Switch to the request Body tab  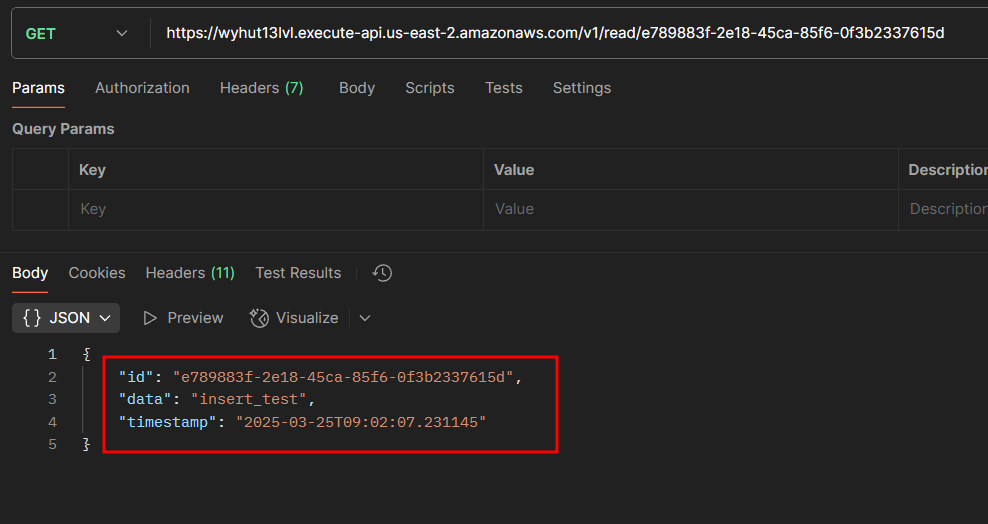pos(357,88)
